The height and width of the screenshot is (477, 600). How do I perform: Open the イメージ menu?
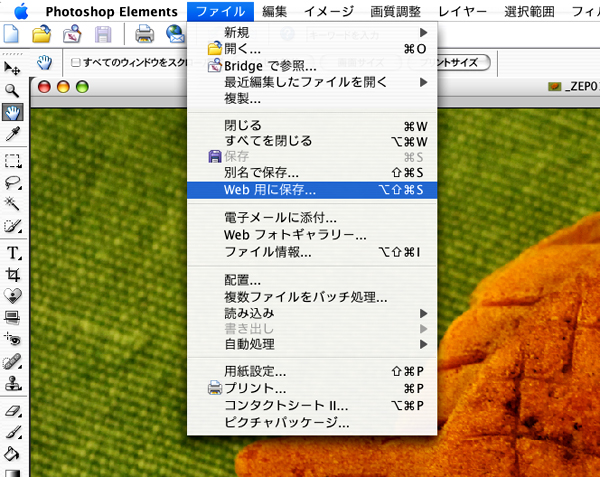pos(329,11)
